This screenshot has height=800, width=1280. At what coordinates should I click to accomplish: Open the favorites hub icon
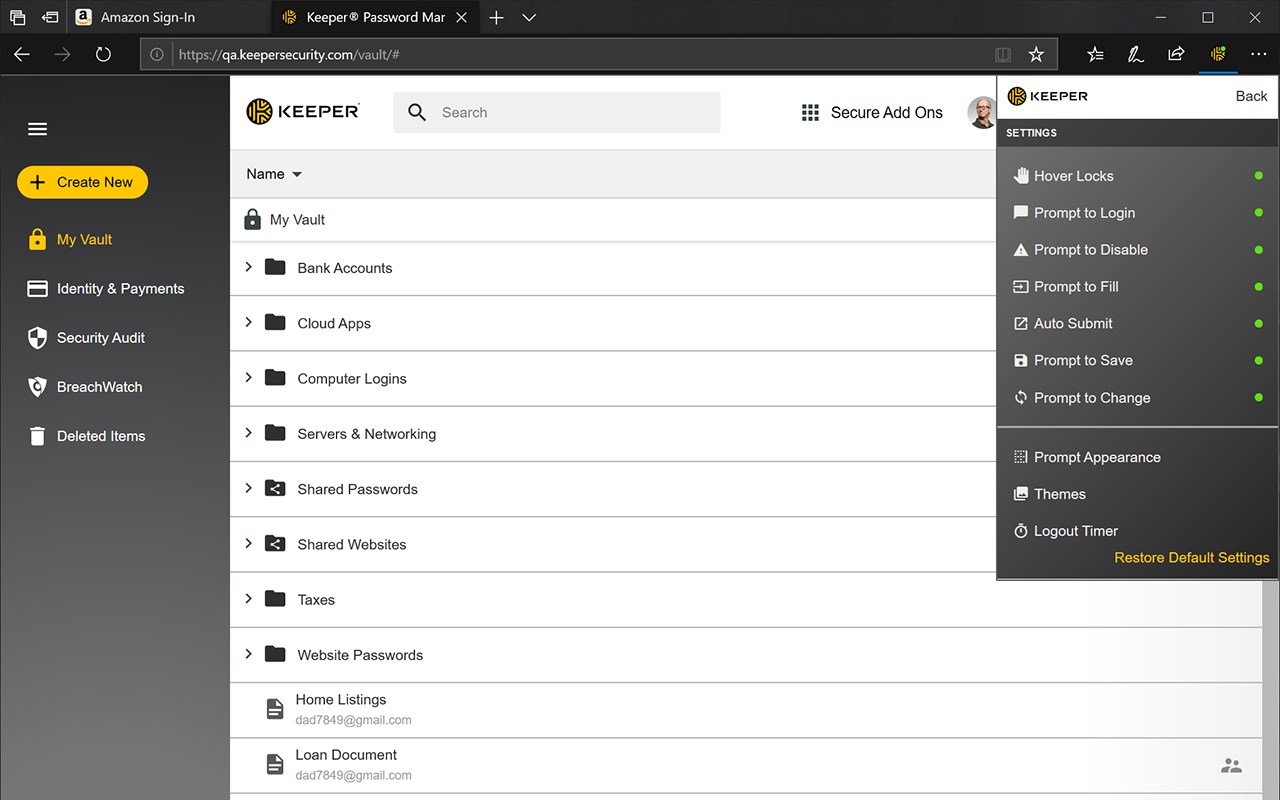point(1095,54)
